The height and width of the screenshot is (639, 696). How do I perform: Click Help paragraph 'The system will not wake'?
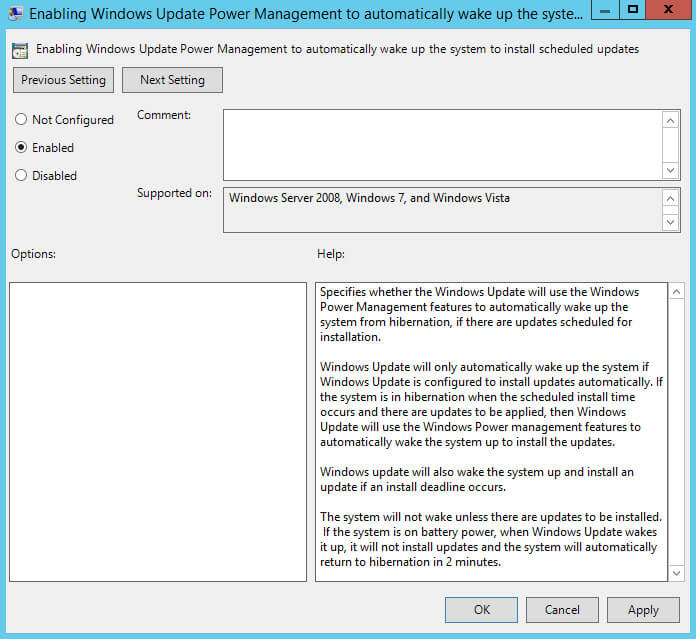pos(491,539)
